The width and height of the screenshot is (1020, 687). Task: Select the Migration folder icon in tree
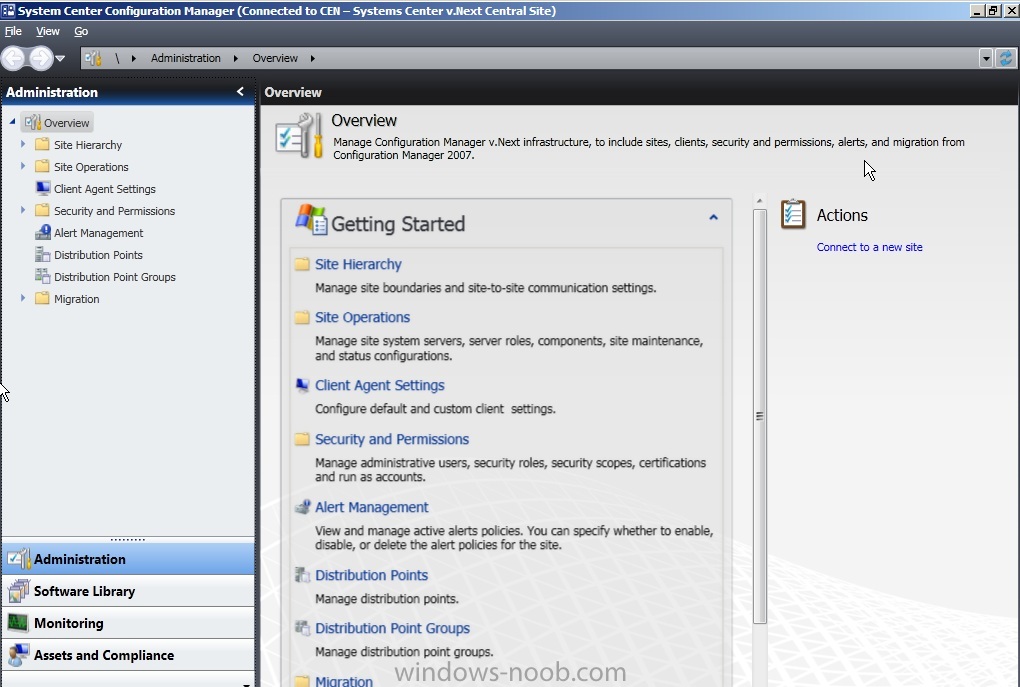click(42, 298)
